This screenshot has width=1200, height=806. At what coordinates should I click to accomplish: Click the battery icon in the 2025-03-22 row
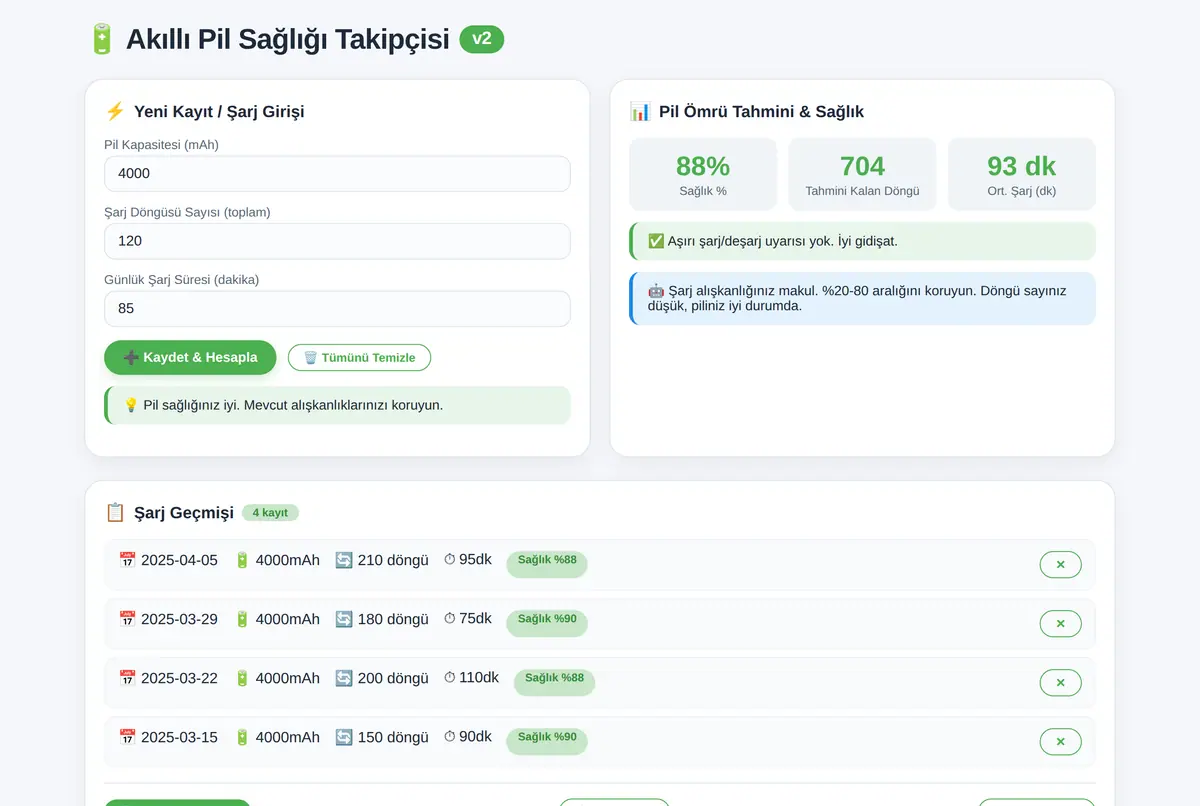click(x=242, y=678)
